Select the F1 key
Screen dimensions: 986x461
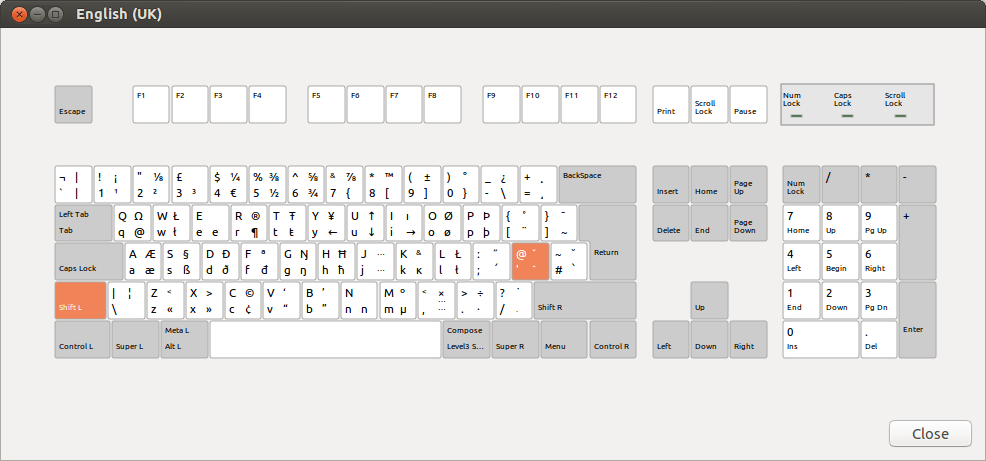151,104
